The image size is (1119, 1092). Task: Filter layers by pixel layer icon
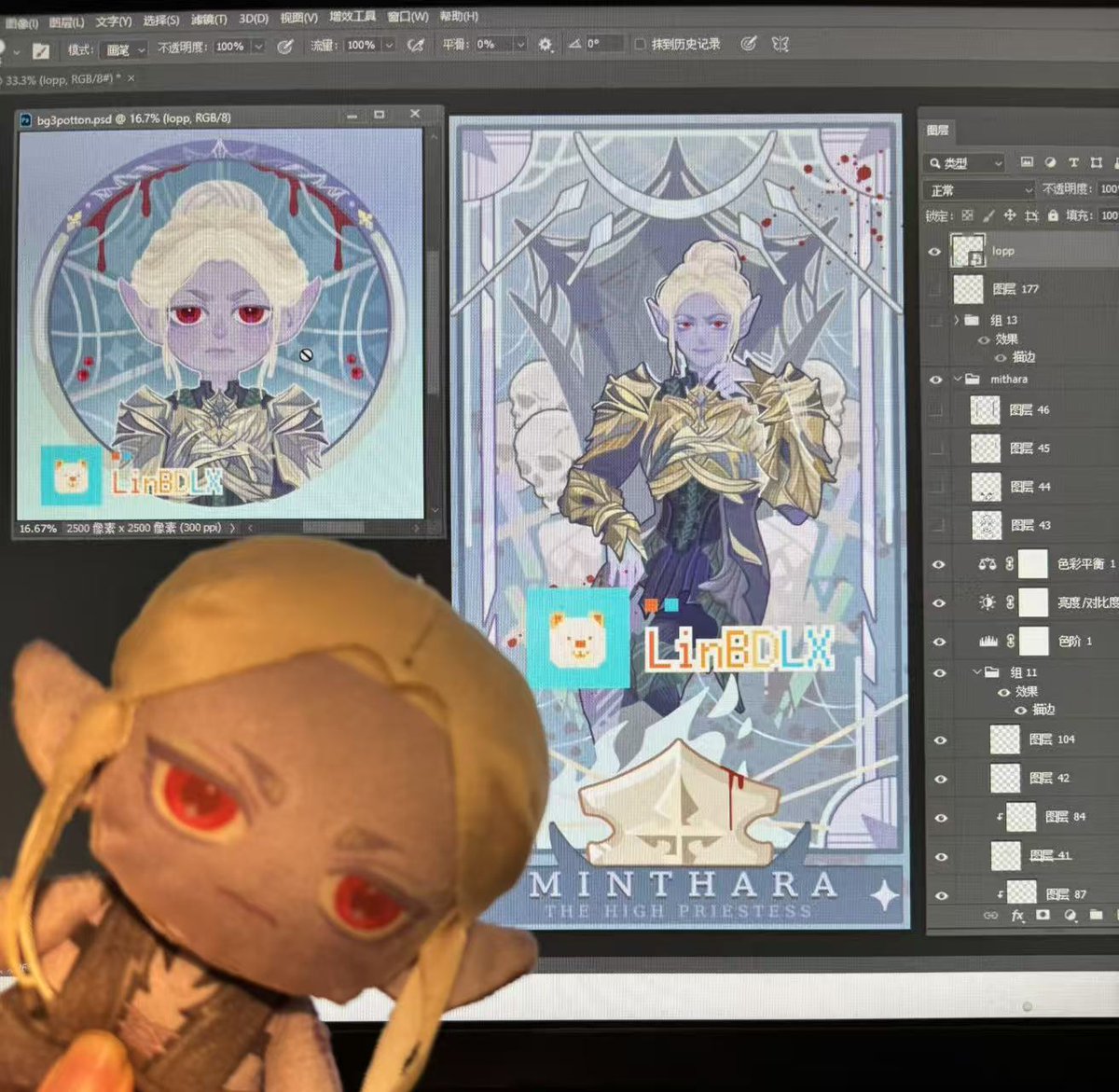1027,162
